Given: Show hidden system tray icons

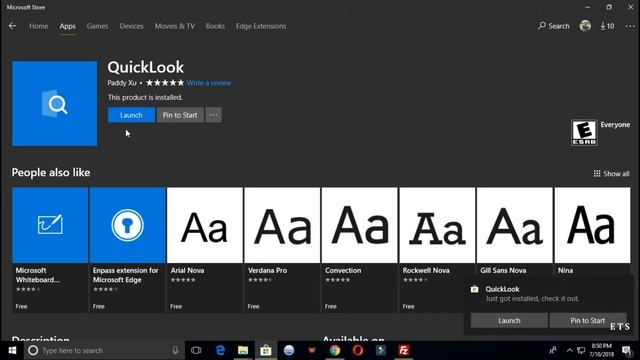Looking at the screenshot, I should tap(569, 350).
